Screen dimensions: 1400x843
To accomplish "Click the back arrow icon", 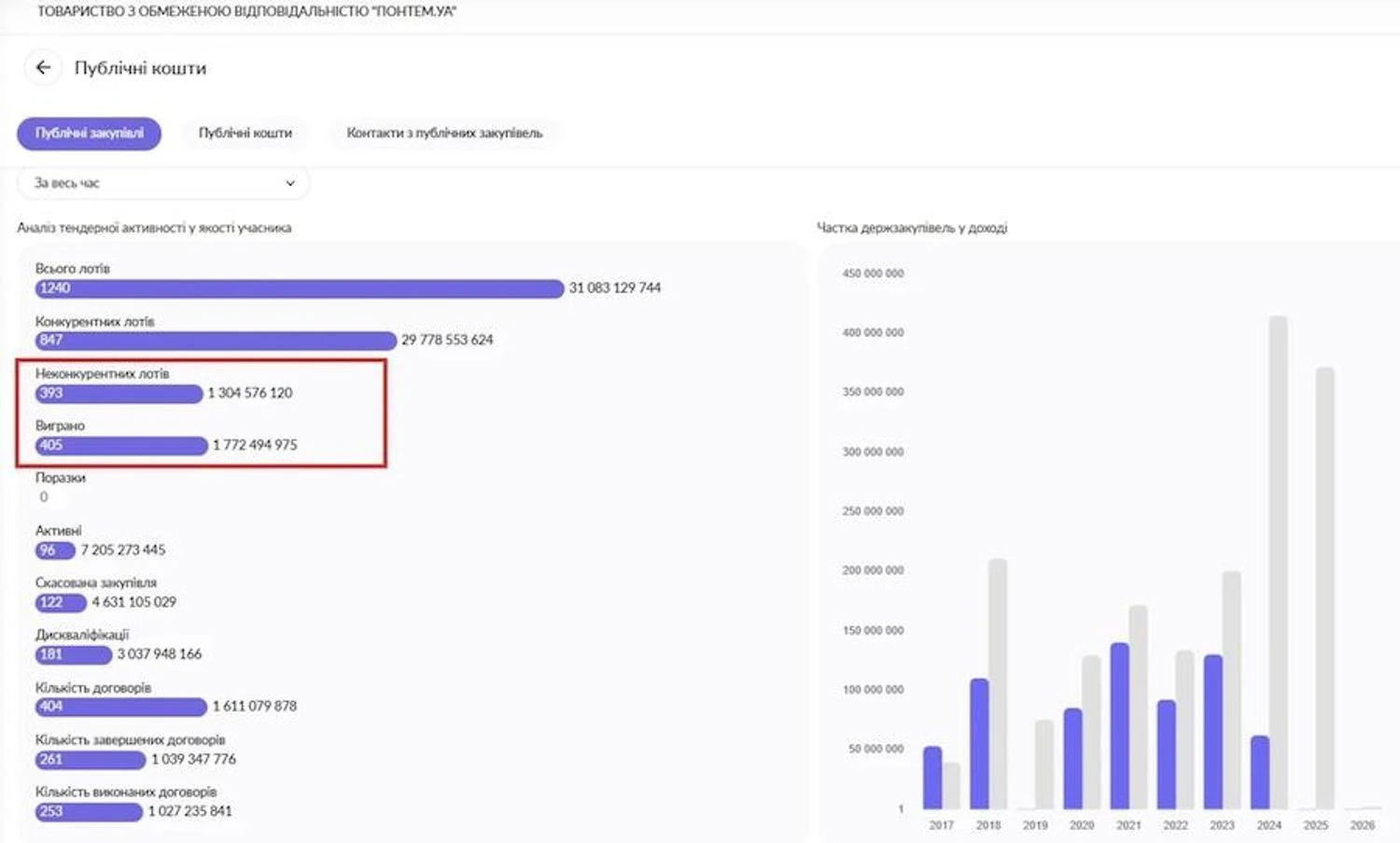I will 43,67.
